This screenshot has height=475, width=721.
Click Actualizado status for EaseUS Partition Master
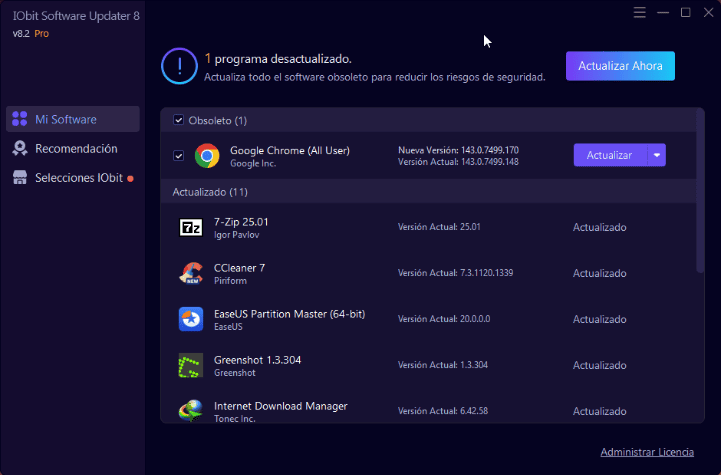600,319
